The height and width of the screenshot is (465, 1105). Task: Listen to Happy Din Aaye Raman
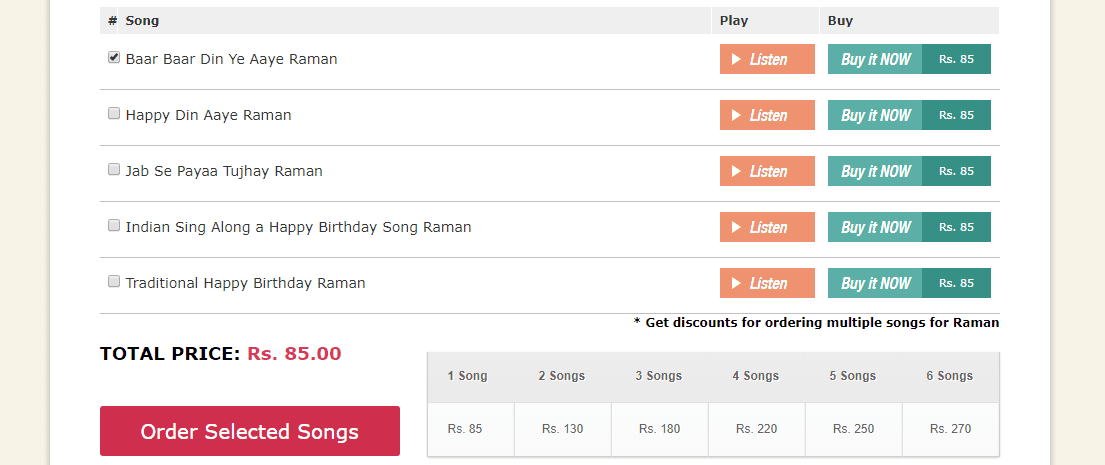tap(767, 115)
